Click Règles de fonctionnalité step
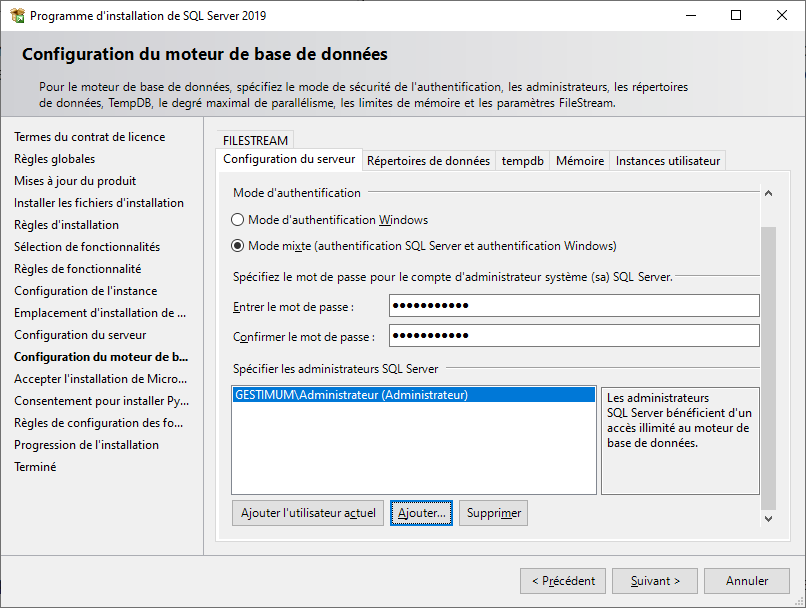The width and height of the screenshot is (806, 608). point(78,269)
